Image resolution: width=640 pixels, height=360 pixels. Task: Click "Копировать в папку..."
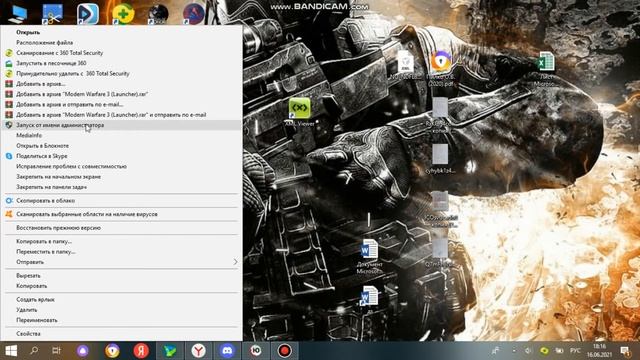44,242
